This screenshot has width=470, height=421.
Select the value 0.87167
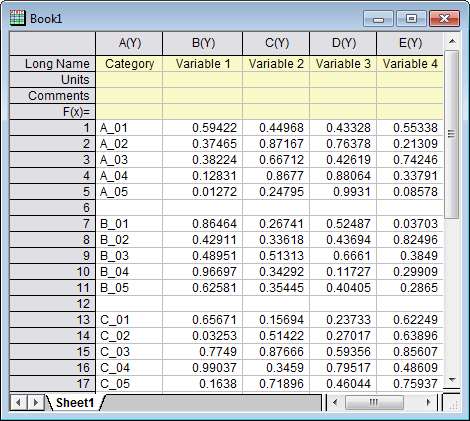[276, 144]
